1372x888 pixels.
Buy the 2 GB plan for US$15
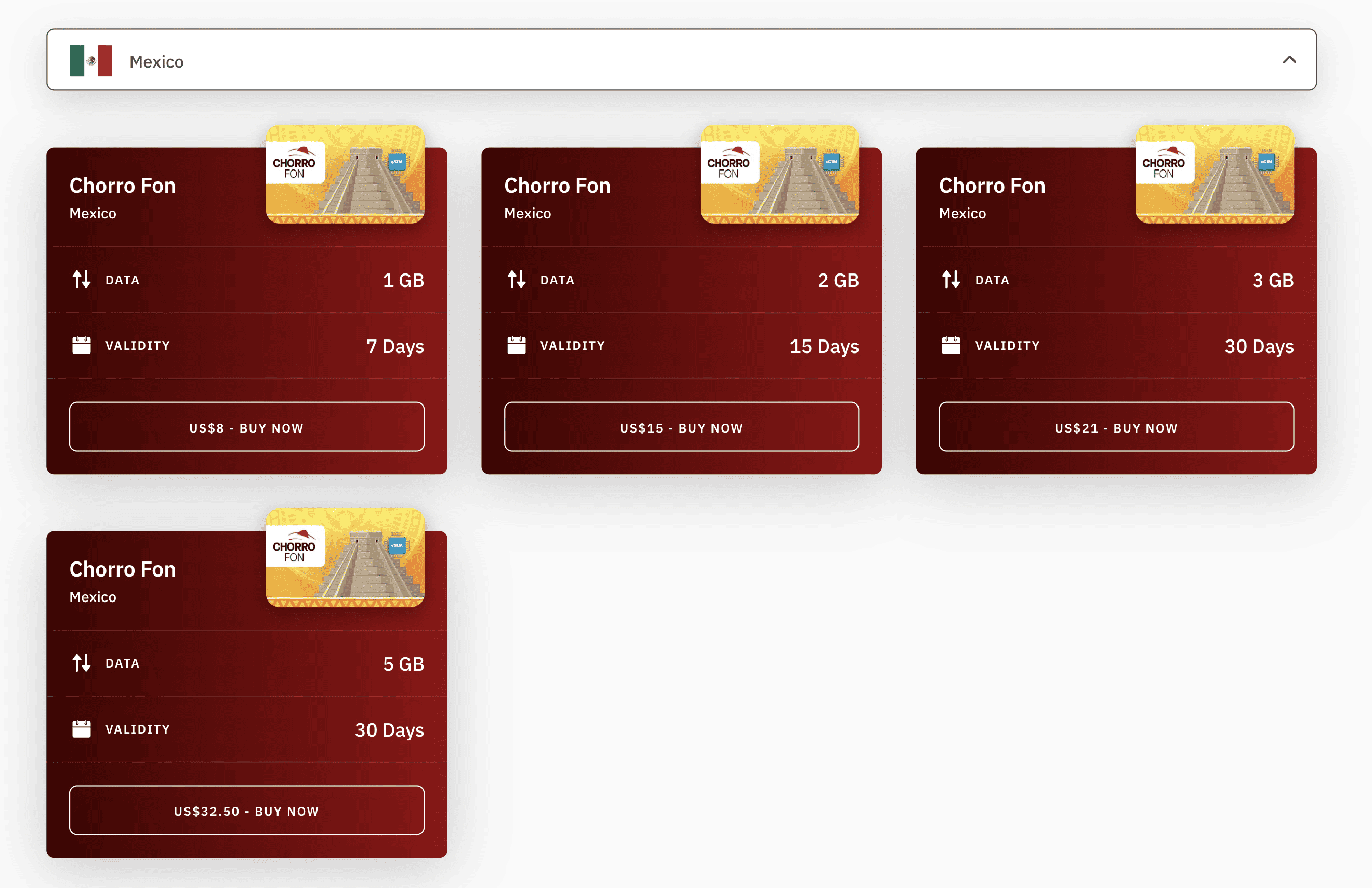681,427
